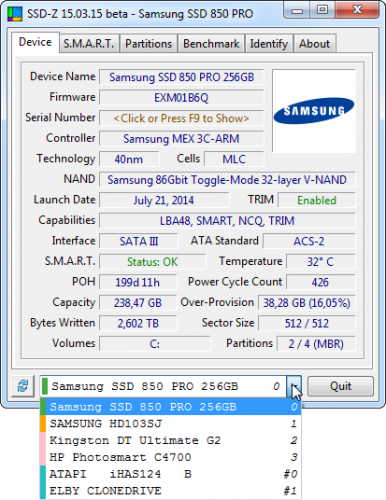
Task: Click the Bytes Written value 2,602 TB
Action: pyautogui.click(x=138, y=323)
